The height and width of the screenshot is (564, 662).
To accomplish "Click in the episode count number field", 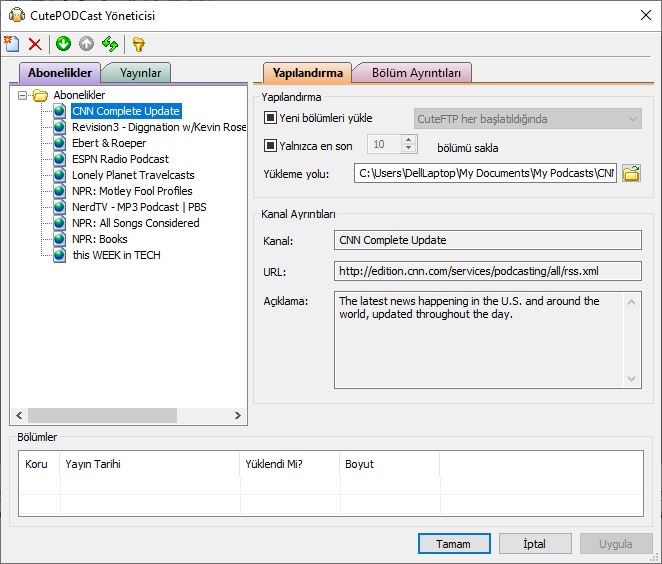I will click(x=384, y=144).
